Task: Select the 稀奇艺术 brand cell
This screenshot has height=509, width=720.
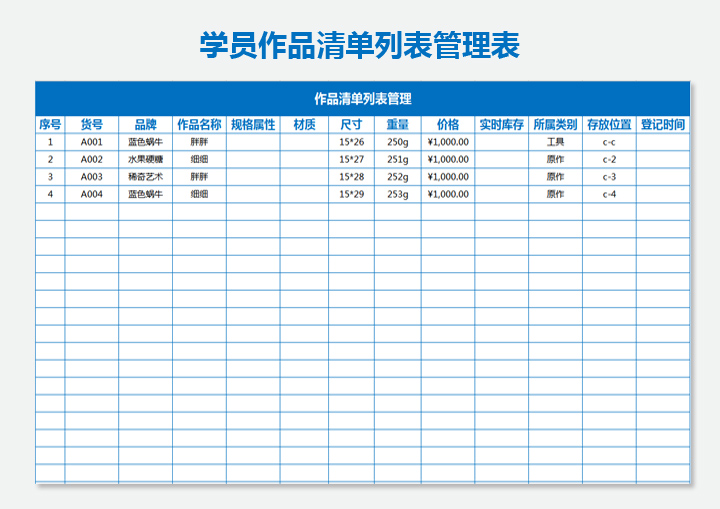Action: pos(146,177)
